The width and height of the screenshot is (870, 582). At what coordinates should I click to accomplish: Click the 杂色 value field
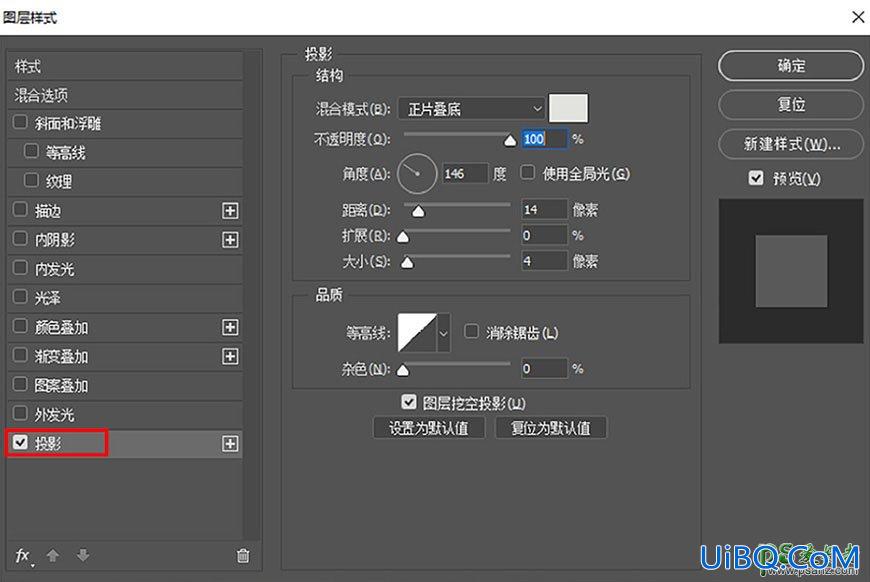click(x=544, y=368)
